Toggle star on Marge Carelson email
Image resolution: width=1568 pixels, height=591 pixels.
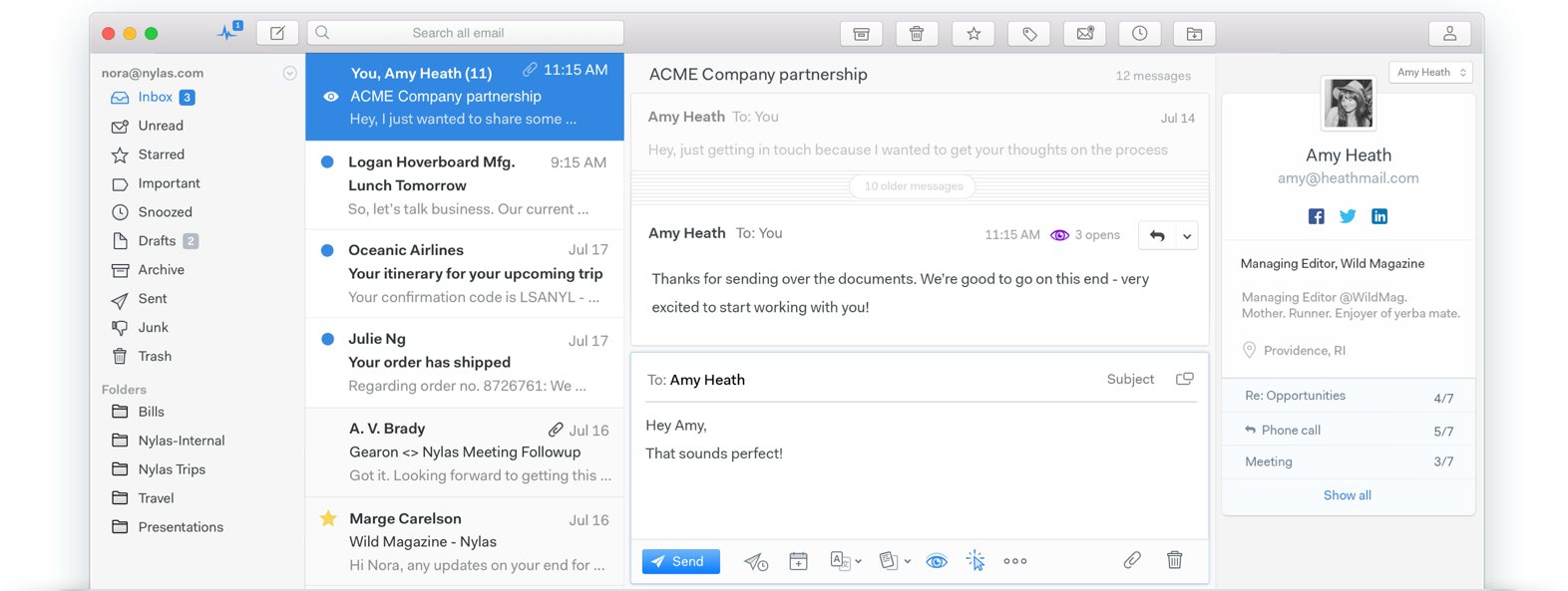tap(327, 518)
